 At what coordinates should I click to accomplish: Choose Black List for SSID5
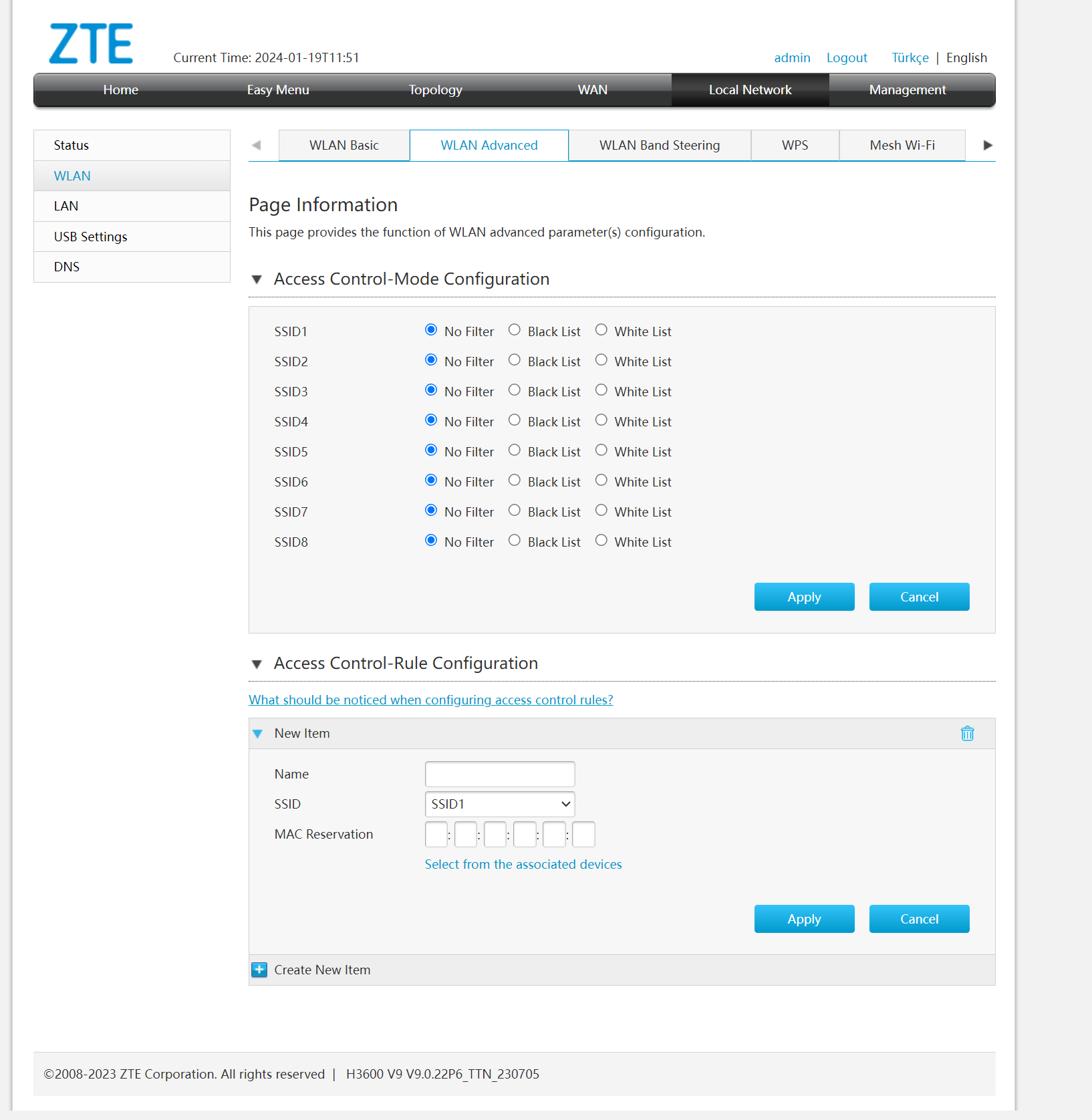tap(514, 450)
